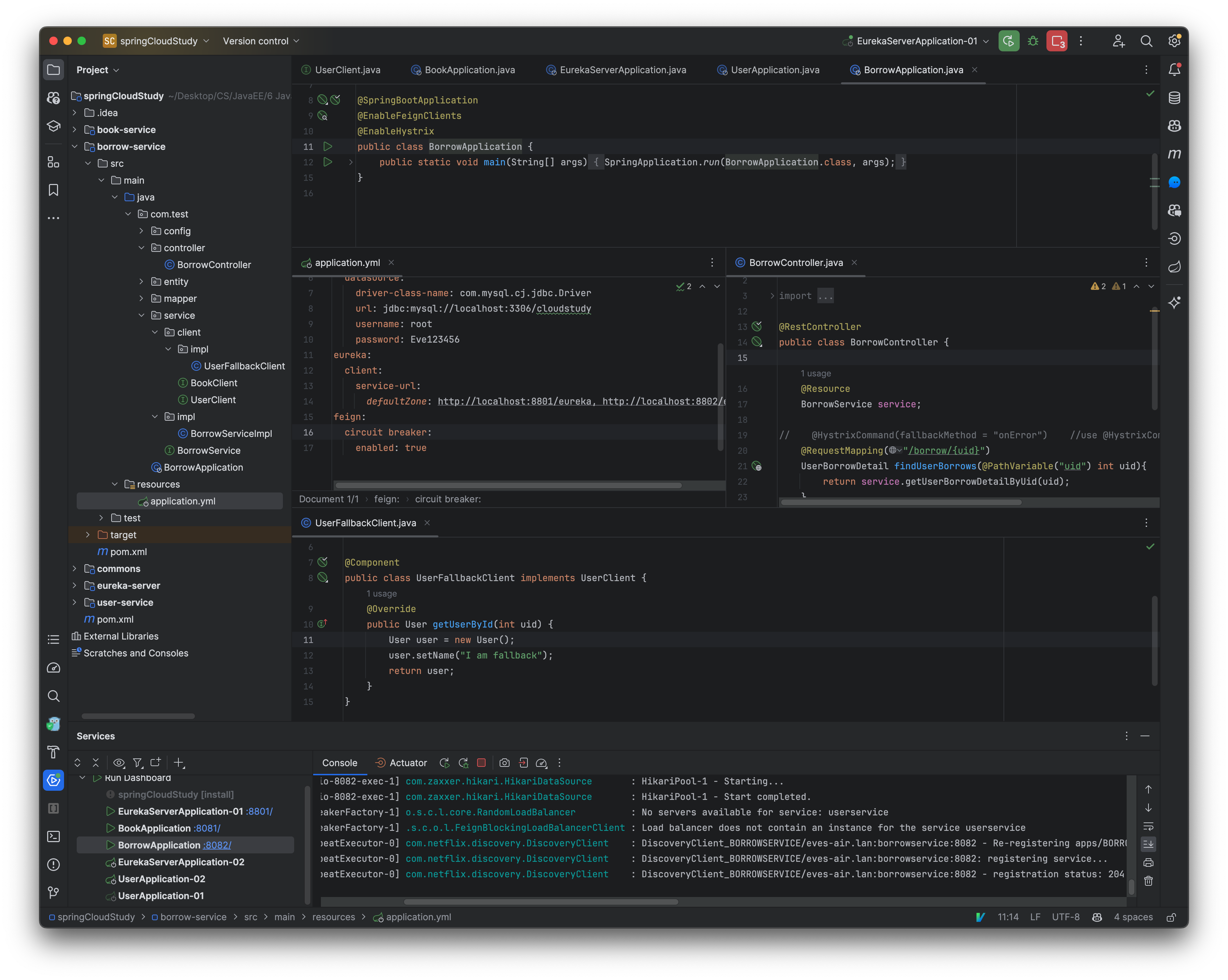Open notifications via the bell icon
The image size is (1228, 980).
(x=1175, y=69)
